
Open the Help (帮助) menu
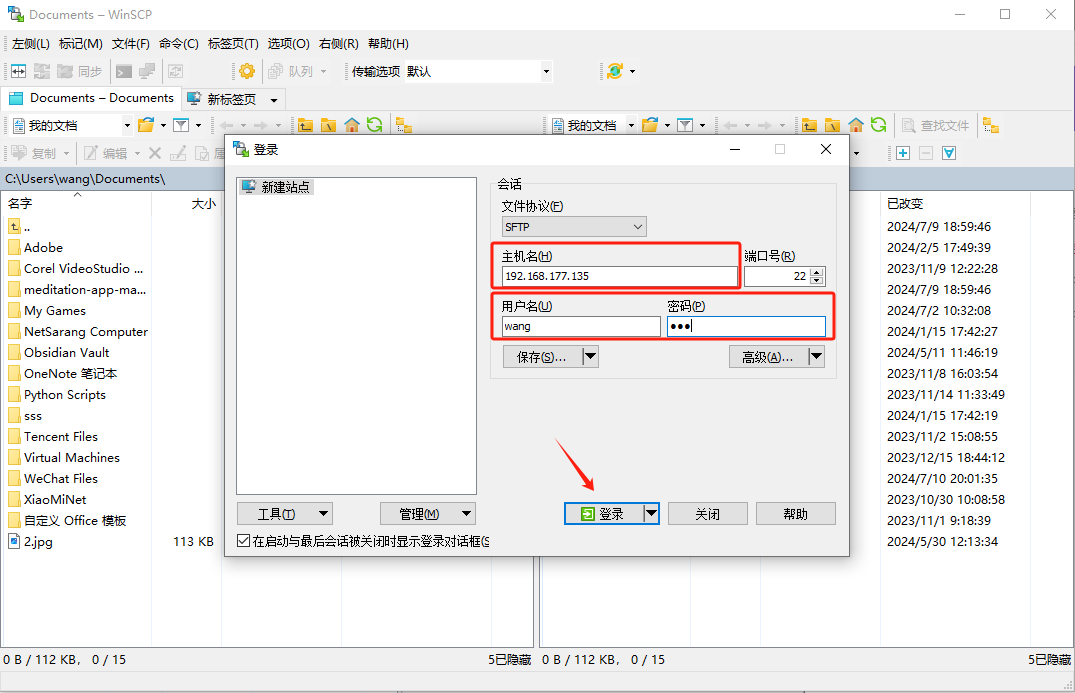[388, 44]
